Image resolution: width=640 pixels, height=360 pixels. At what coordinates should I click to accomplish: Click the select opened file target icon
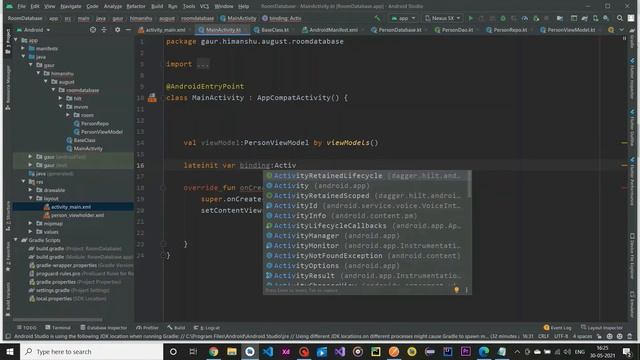coord(93,30)
